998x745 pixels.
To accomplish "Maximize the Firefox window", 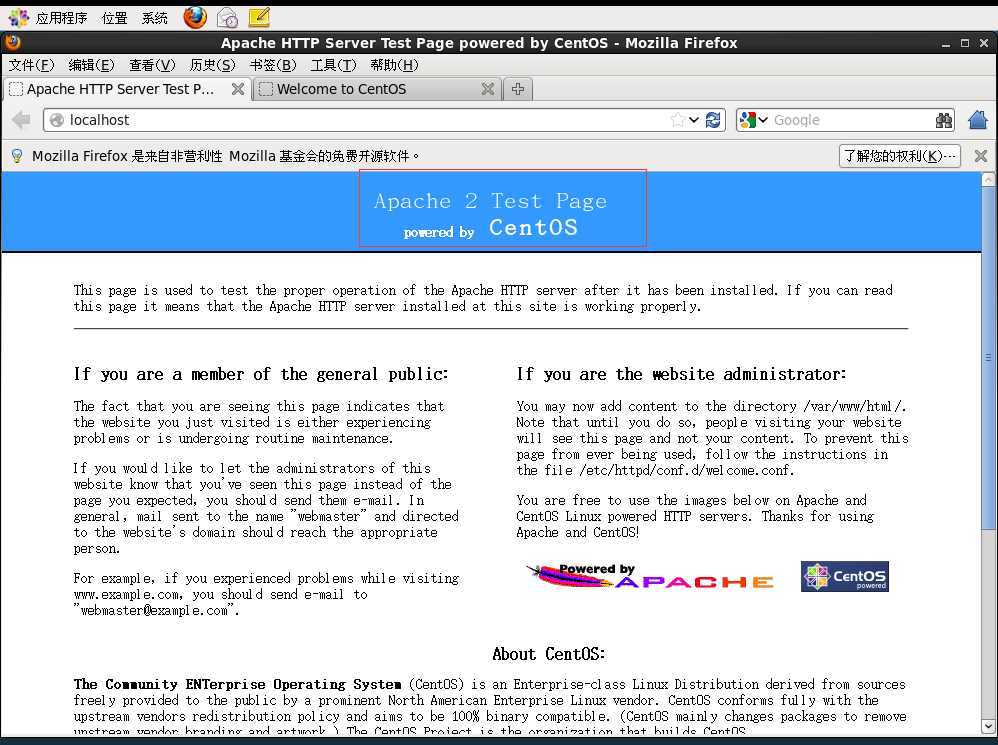I will 965,43.
